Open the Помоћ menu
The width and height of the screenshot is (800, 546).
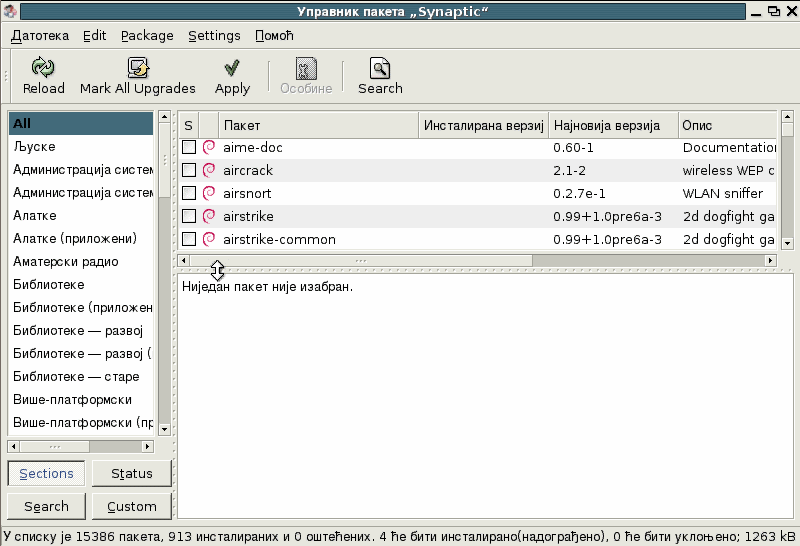pyautogui.click(x=274, y=36)
